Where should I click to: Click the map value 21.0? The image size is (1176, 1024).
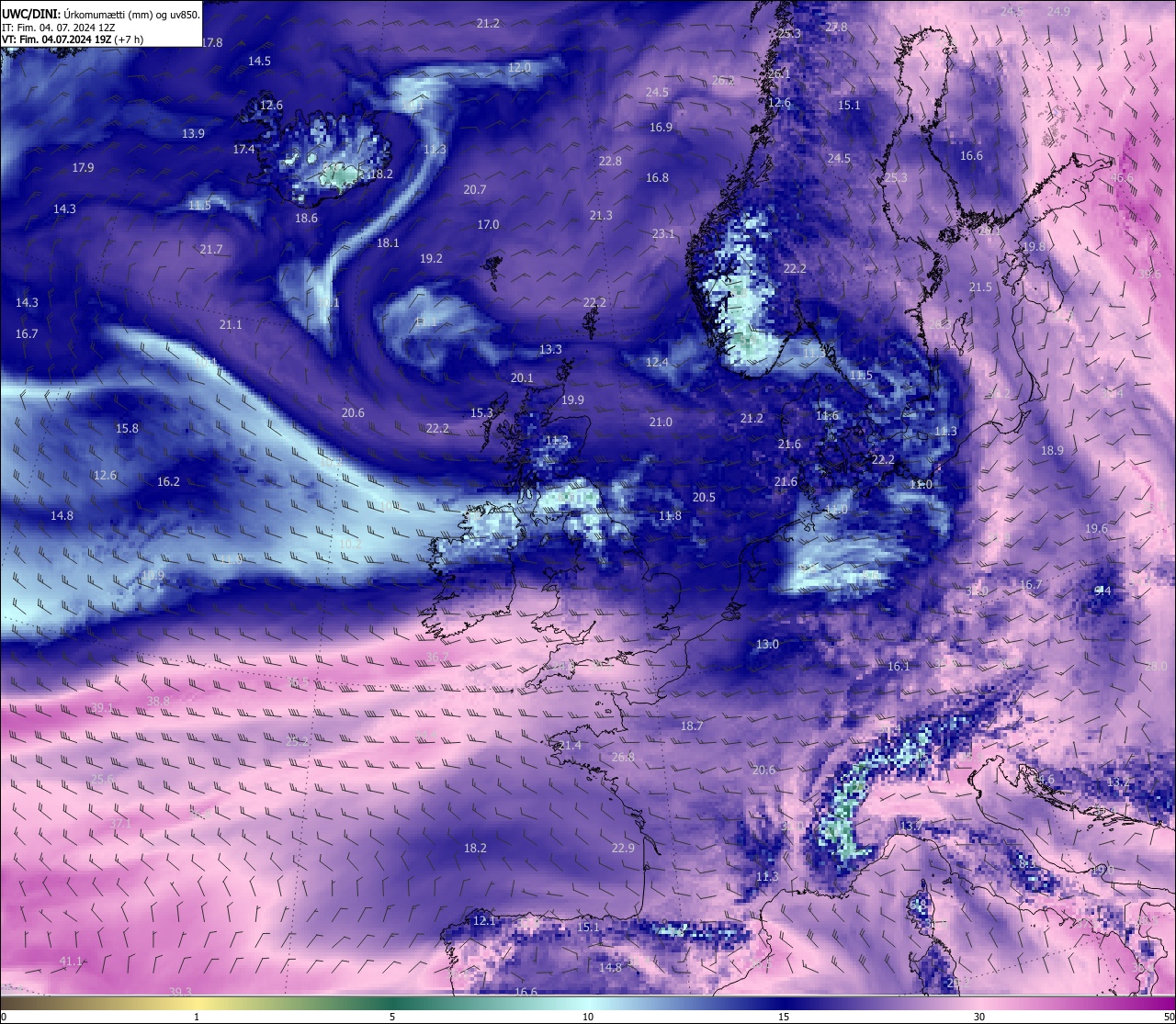point(661,422)
